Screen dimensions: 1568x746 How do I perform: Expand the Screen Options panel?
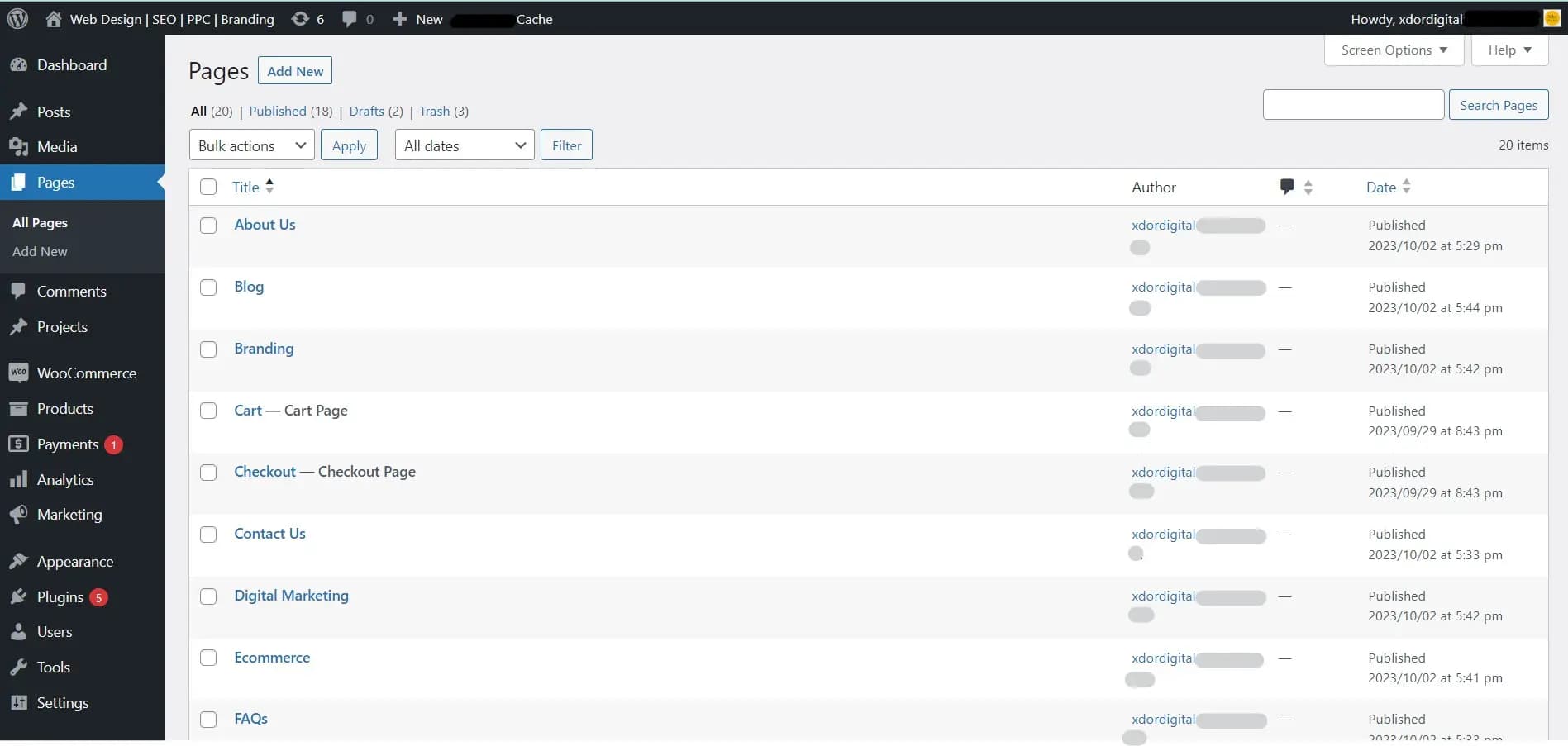(x=1394, y=50)
